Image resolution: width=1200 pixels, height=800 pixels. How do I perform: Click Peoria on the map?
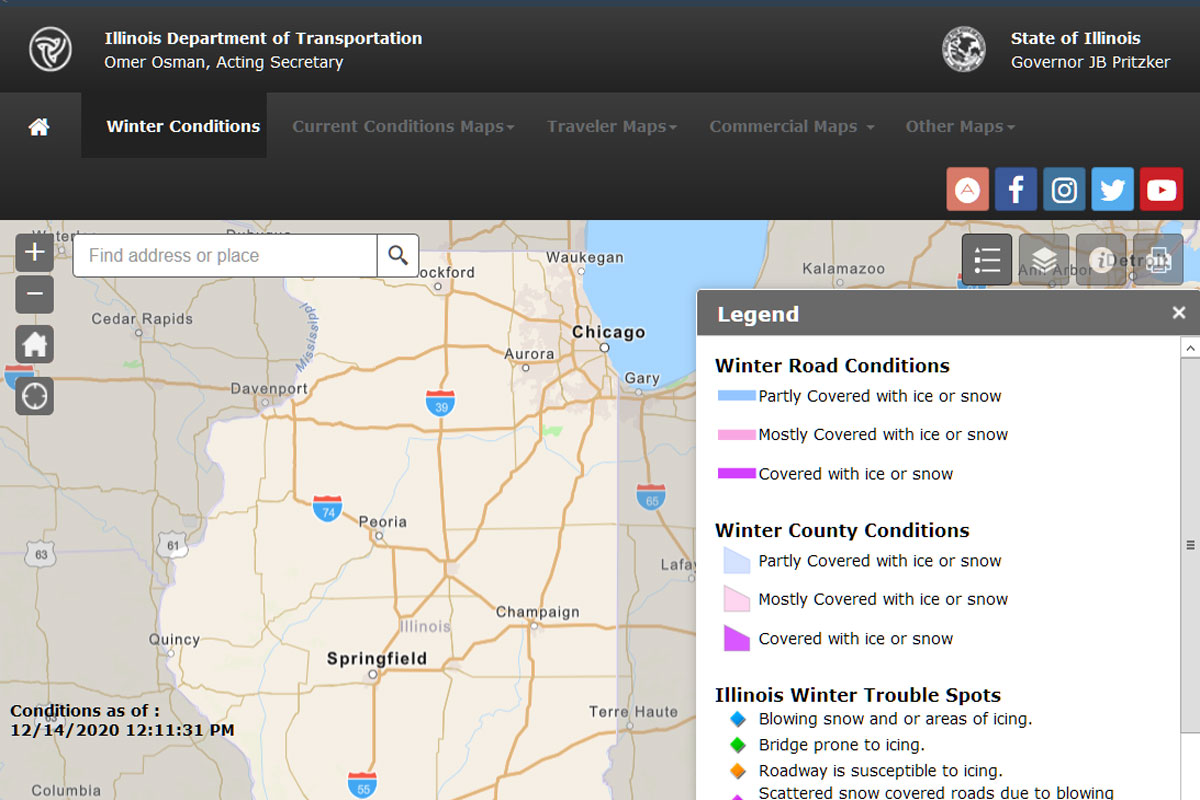tap(382, 521)
